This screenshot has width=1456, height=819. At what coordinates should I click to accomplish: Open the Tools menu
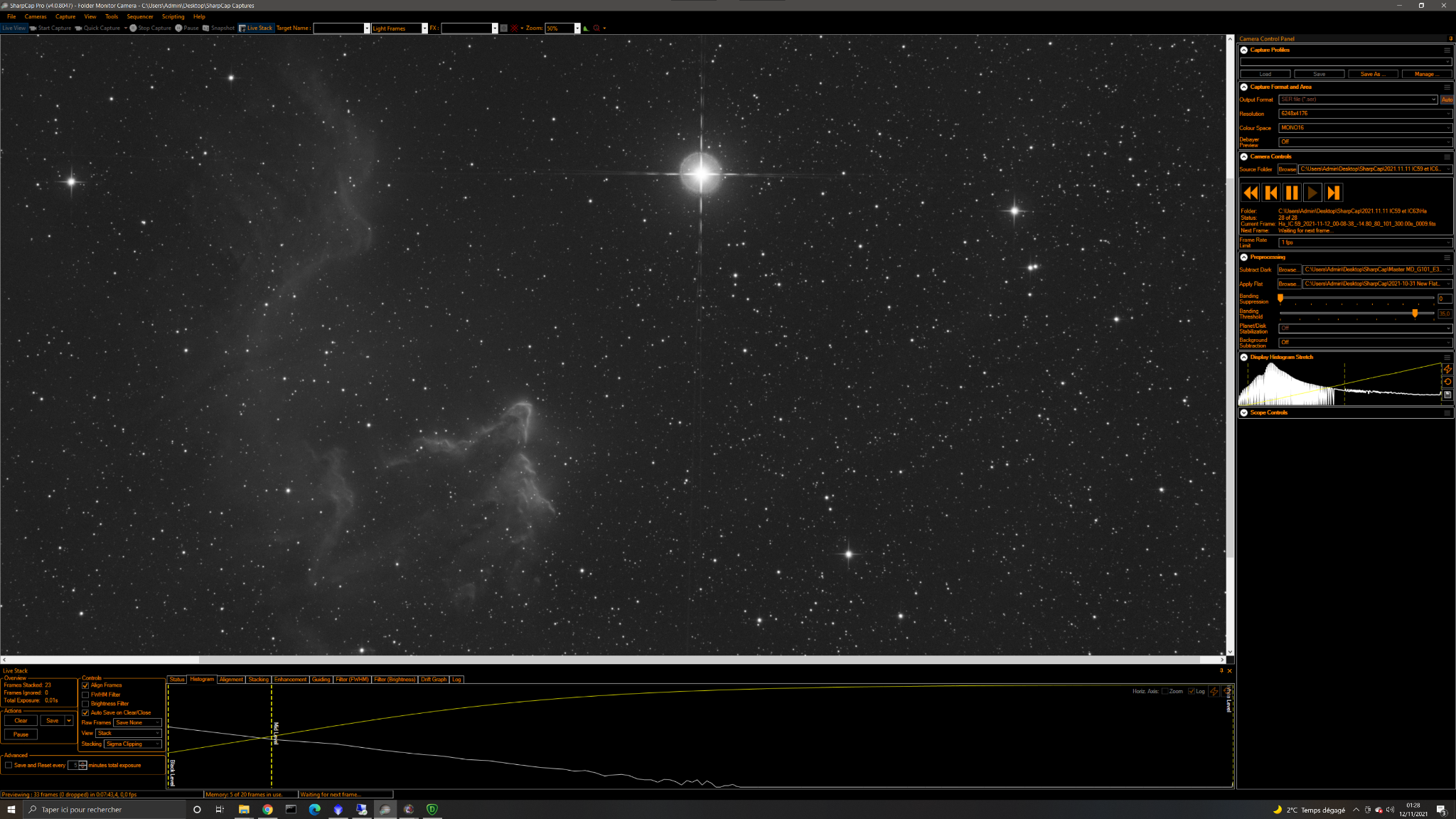(112, 16)
